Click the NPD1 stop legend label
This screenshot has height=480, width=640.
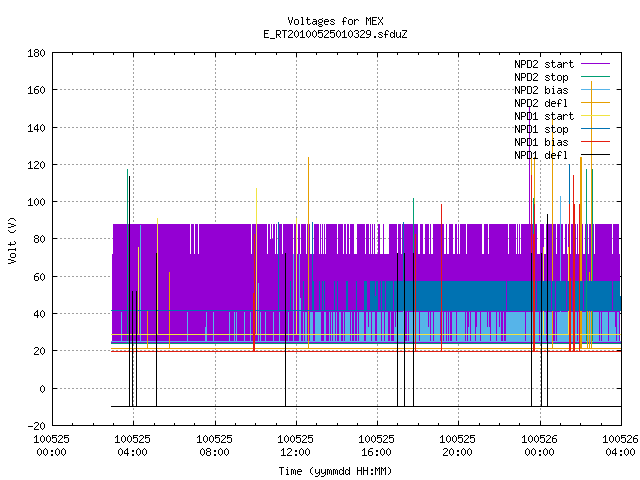tap(541, 129)
